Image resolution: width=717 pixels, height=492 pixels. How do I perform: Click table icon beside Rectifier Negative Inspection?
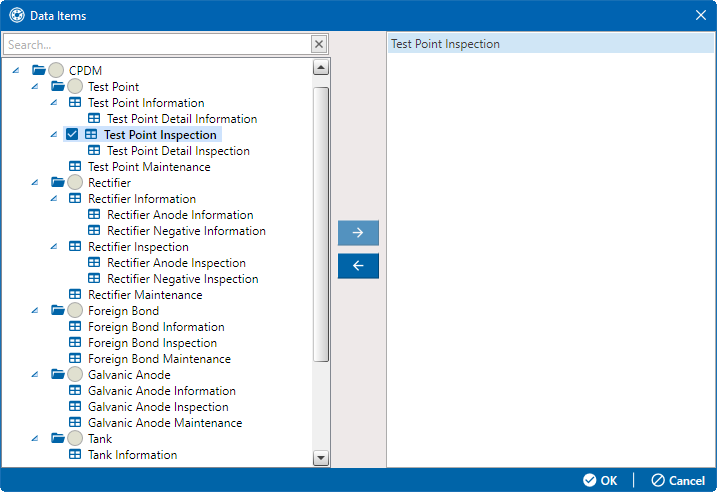pyautogui.click(x=94, y=278)
